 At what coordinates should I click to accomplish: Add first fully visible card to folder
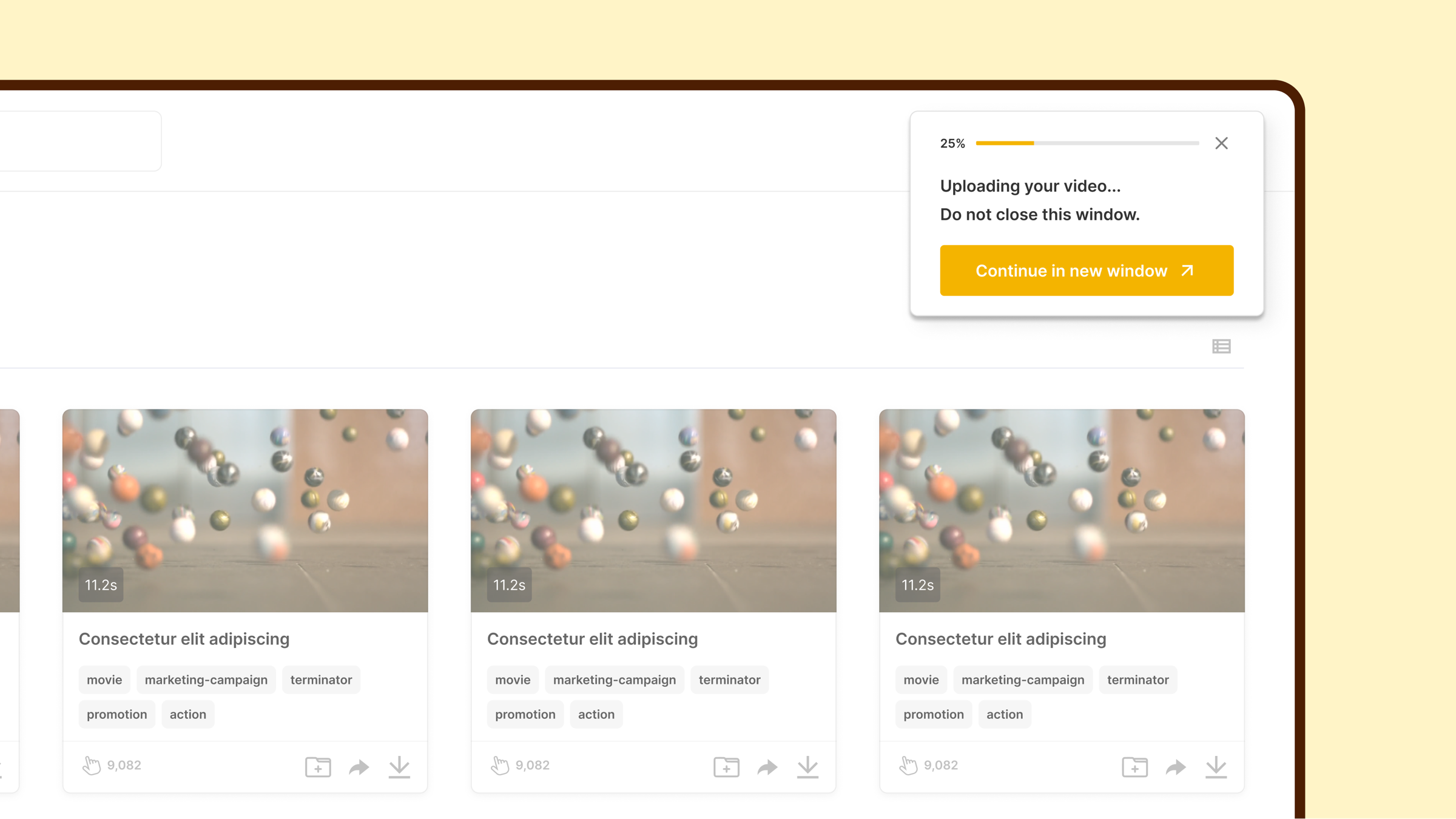(x=318, y=767)
